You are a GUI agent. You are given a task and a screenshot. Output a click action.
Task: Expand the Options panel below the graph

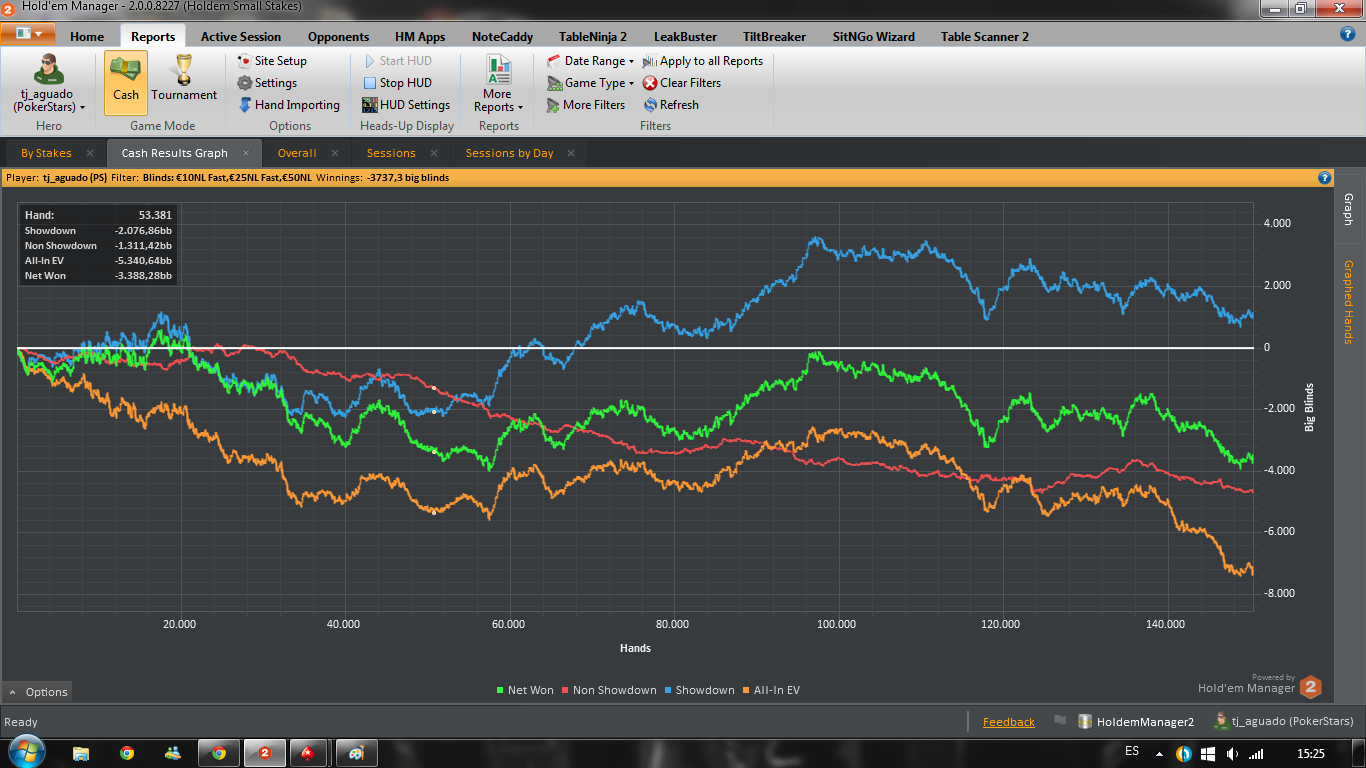pyautogui.click(x=37, y=692)
